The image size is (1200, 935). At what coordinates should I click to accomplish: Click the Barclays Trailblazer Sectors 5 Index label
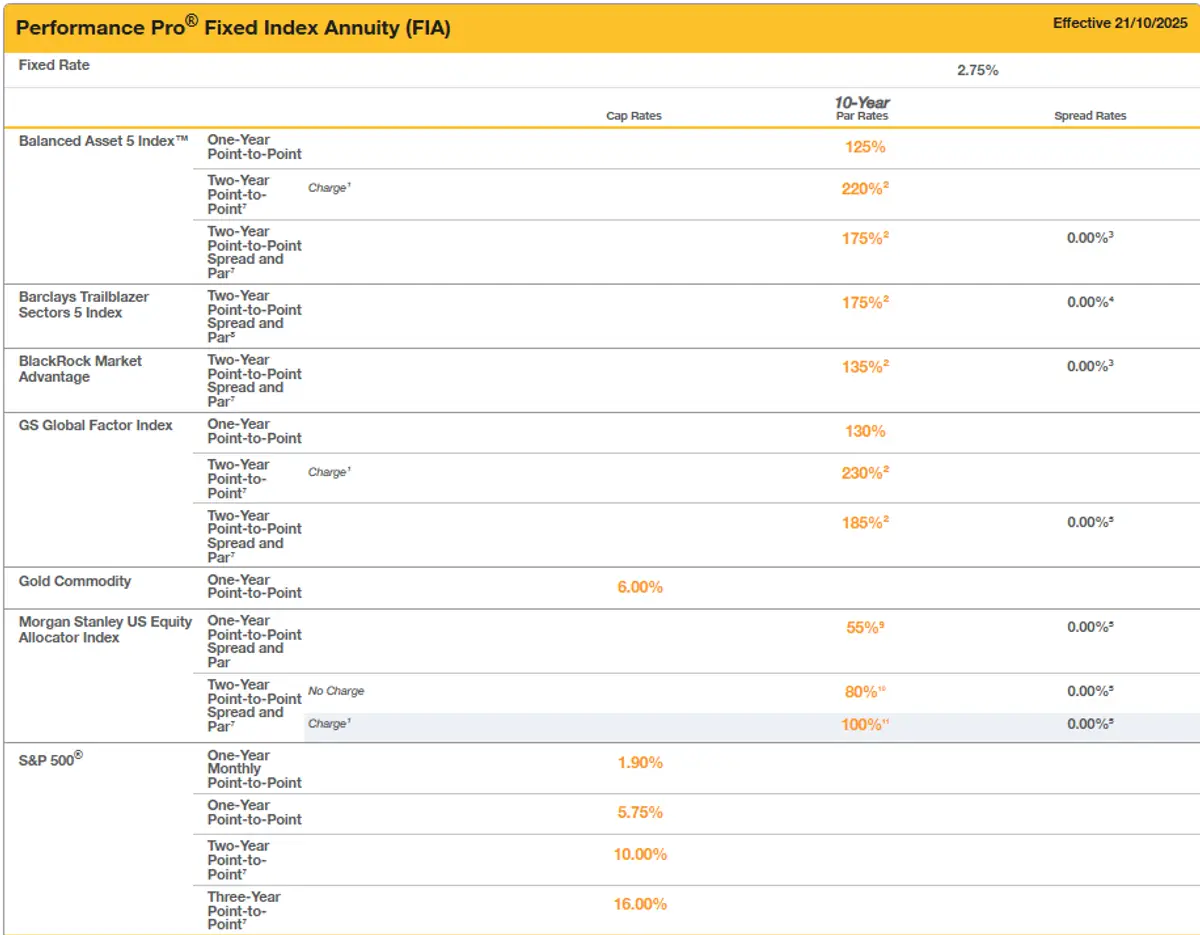click(84, 303)
